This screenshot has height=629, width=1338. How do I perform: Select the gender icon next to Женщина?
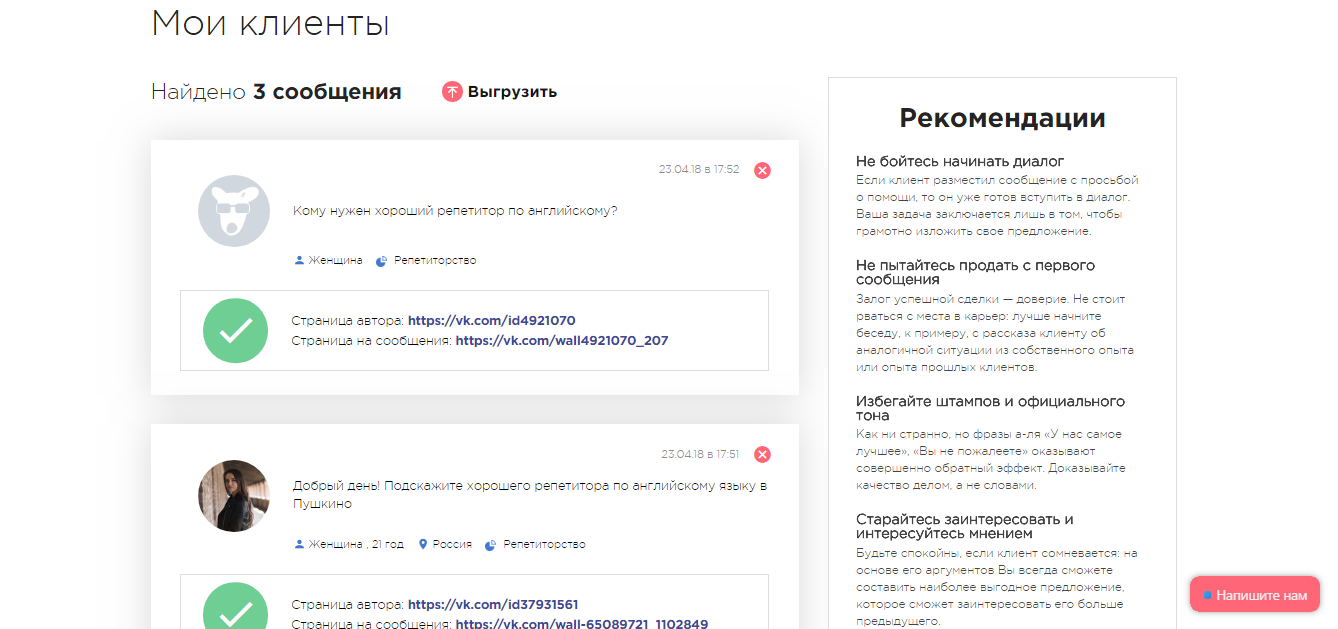point(298,259)
